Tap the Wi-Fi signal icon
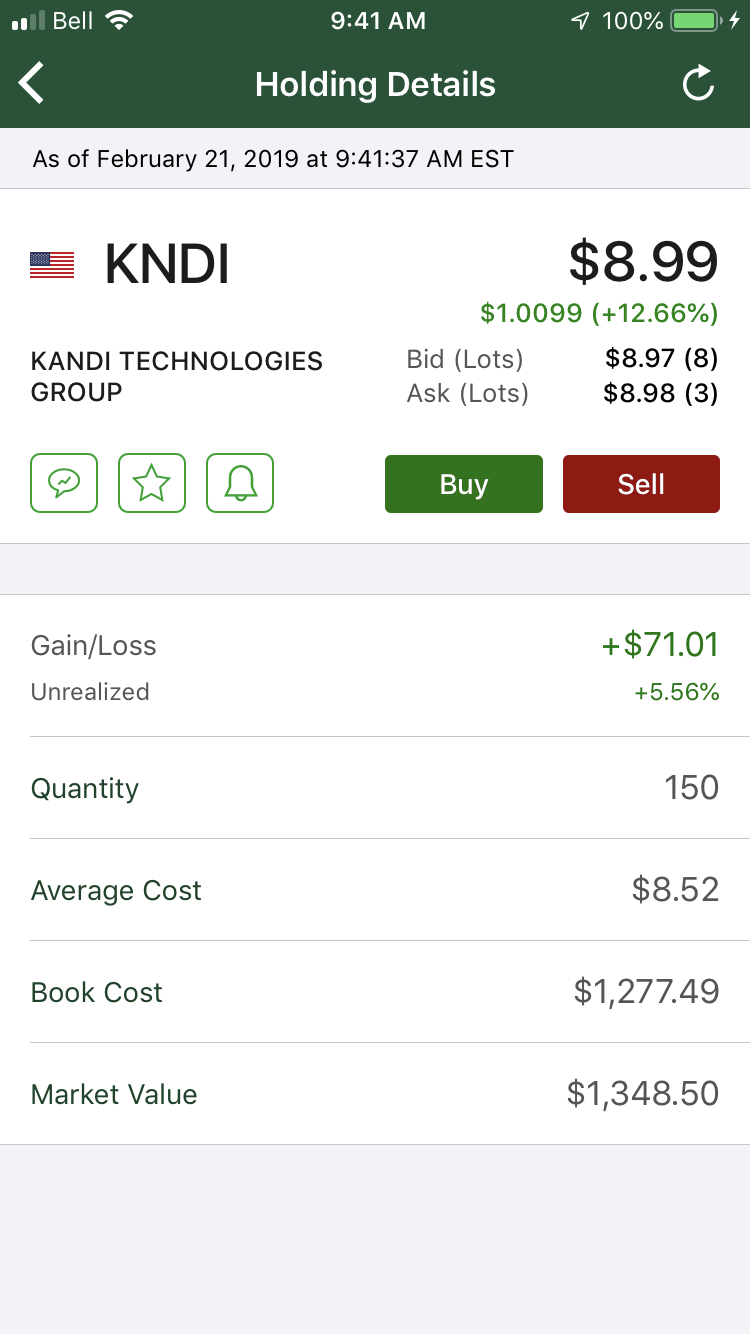Screen dimensions: 750x1334 point(119,21)
